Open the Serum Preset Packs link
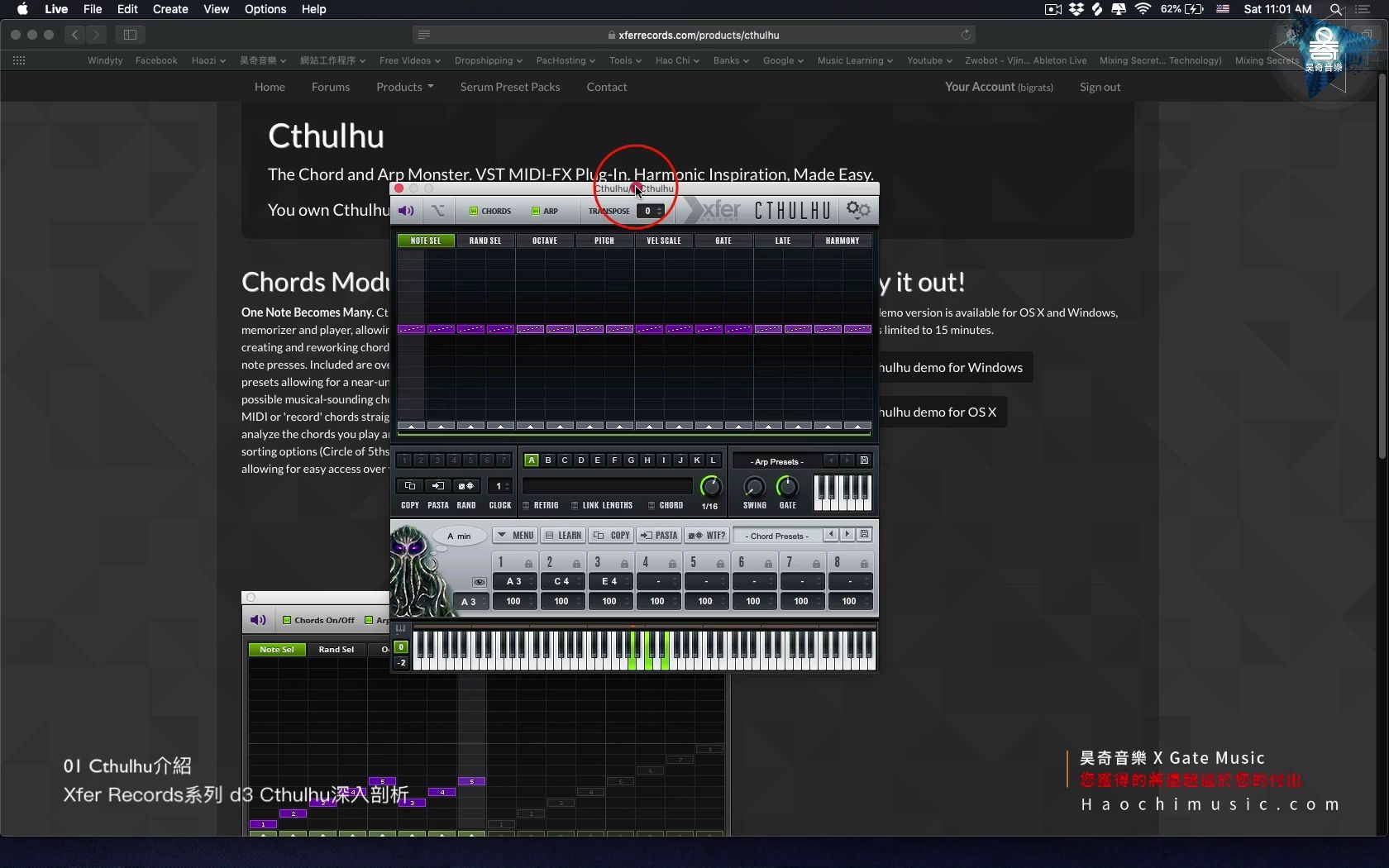 510,87
